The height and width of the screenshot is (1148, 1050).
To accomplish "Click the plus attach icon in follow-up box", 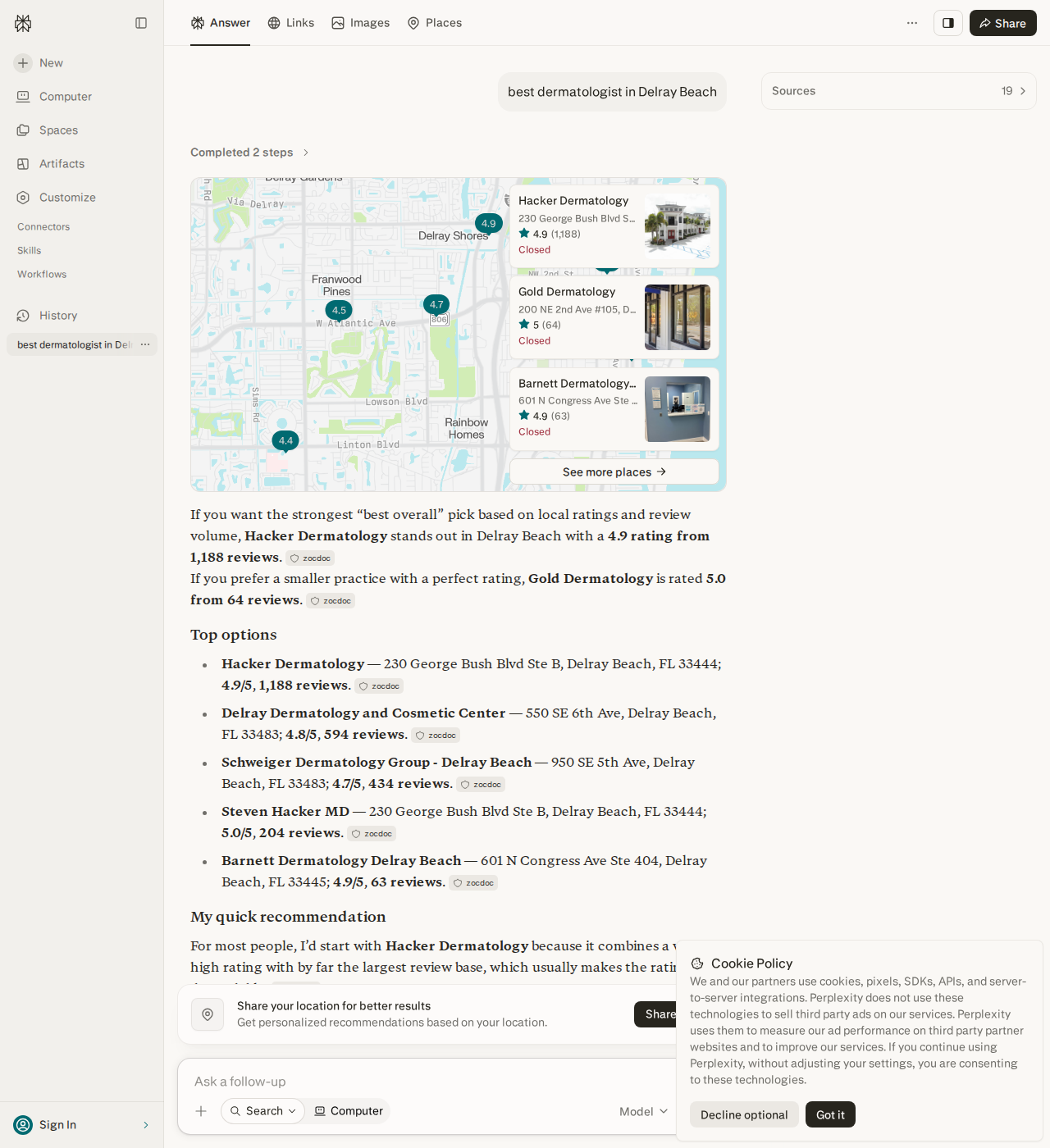I will (201, 1111).
